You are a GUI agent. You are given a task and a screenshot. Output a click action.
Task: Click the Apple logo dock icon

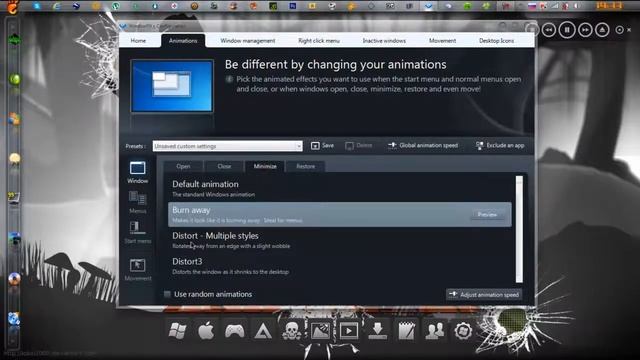[x=206, y=330]
